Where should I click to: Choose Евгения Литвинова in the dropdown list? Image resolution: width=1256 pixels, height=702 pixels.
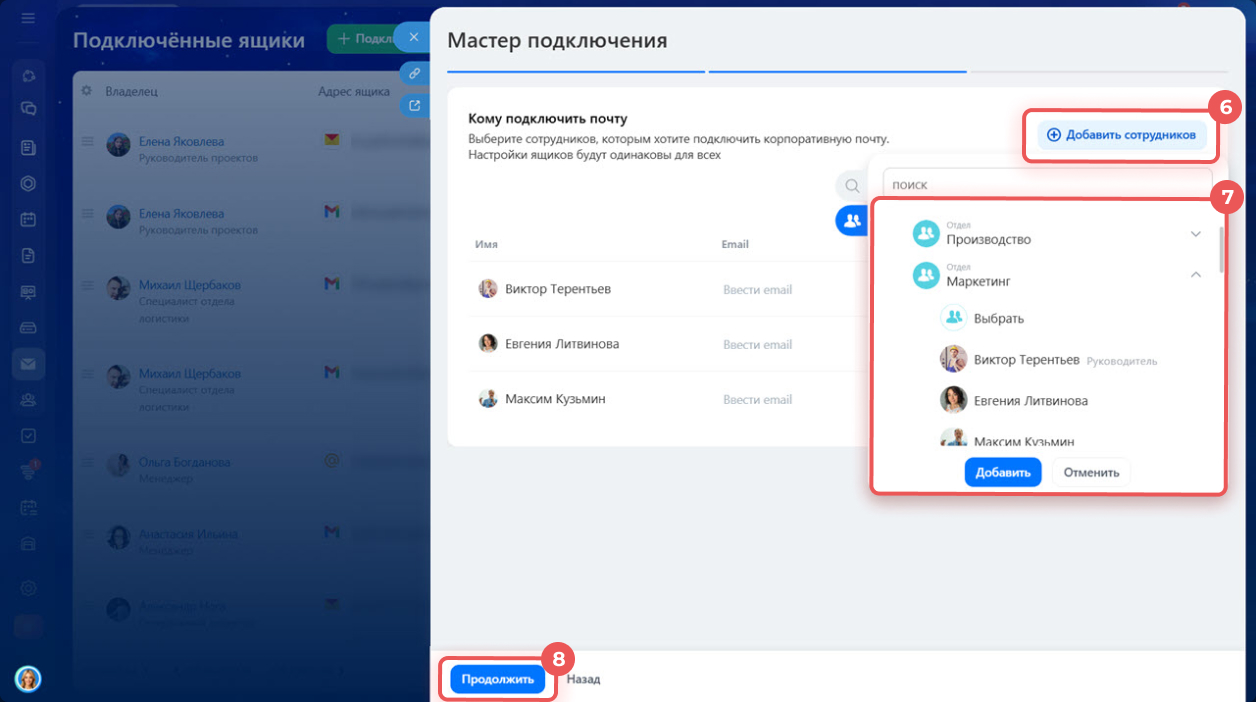tap(1030, 400)
